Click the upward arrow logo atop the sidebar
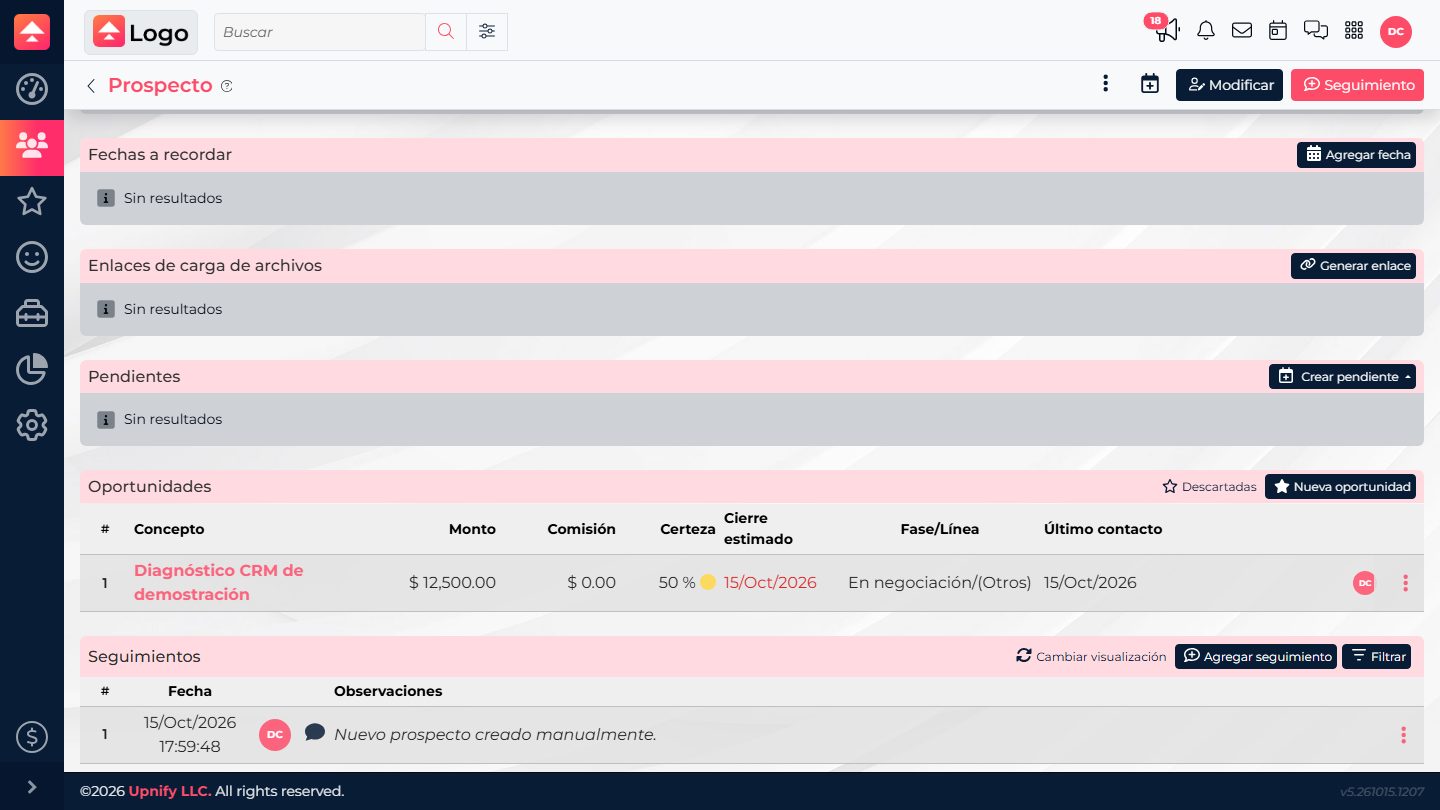Image resolution: width=1440 pixels, height=810 pixels. 32,32
